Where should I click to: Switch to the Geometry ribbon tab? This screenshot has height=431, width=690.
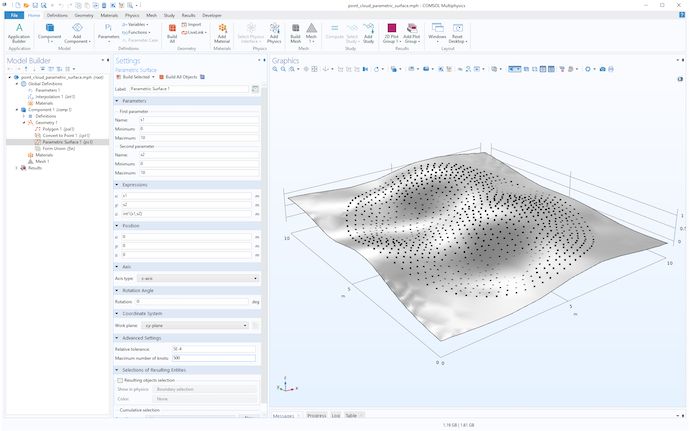point(84,15)
